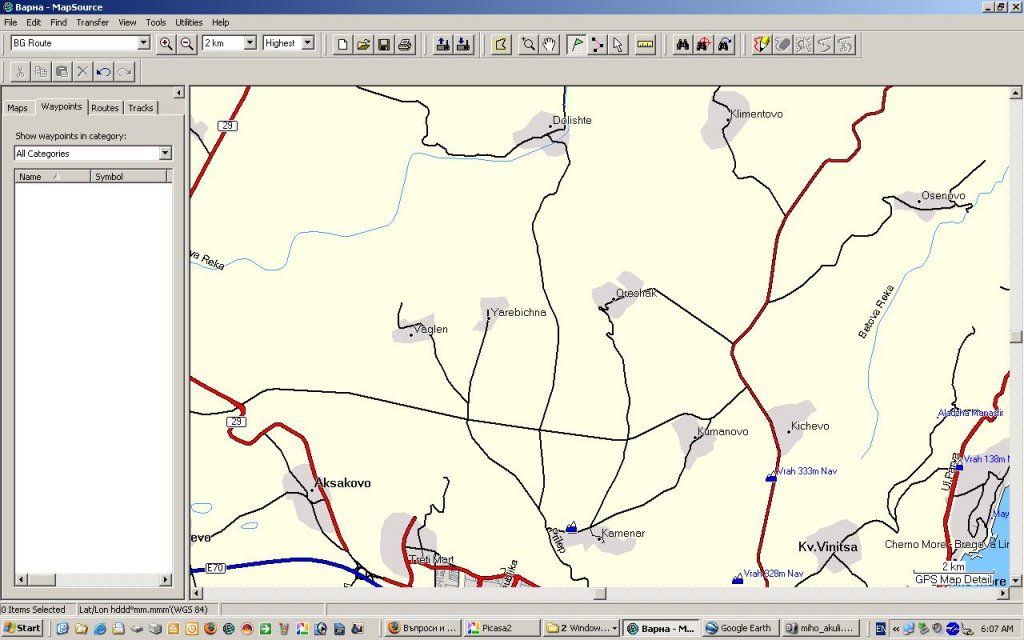The height and width of the screenshot is (640, 1024).
Task: Click map horizontal scrollbar left arrow
Action: (197, 593)
